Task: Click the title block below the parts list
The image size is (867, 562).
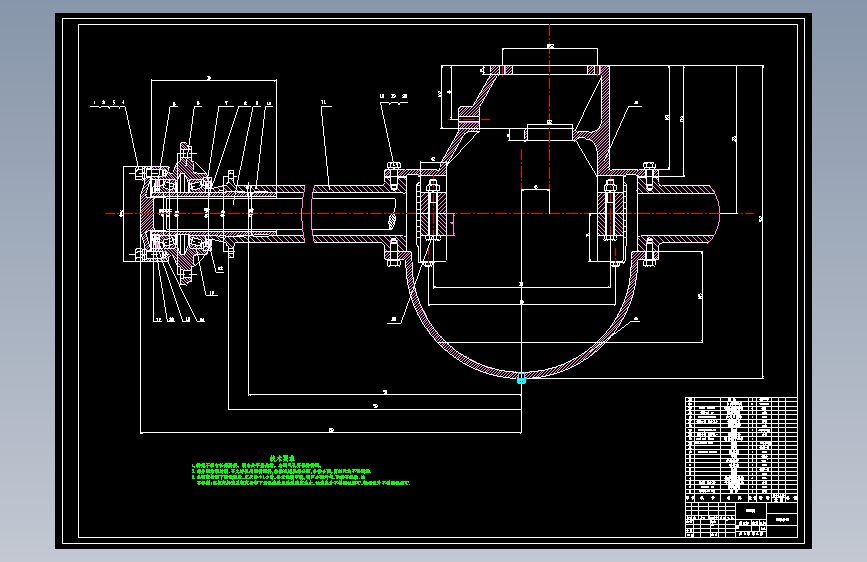Action: (741, 519)
